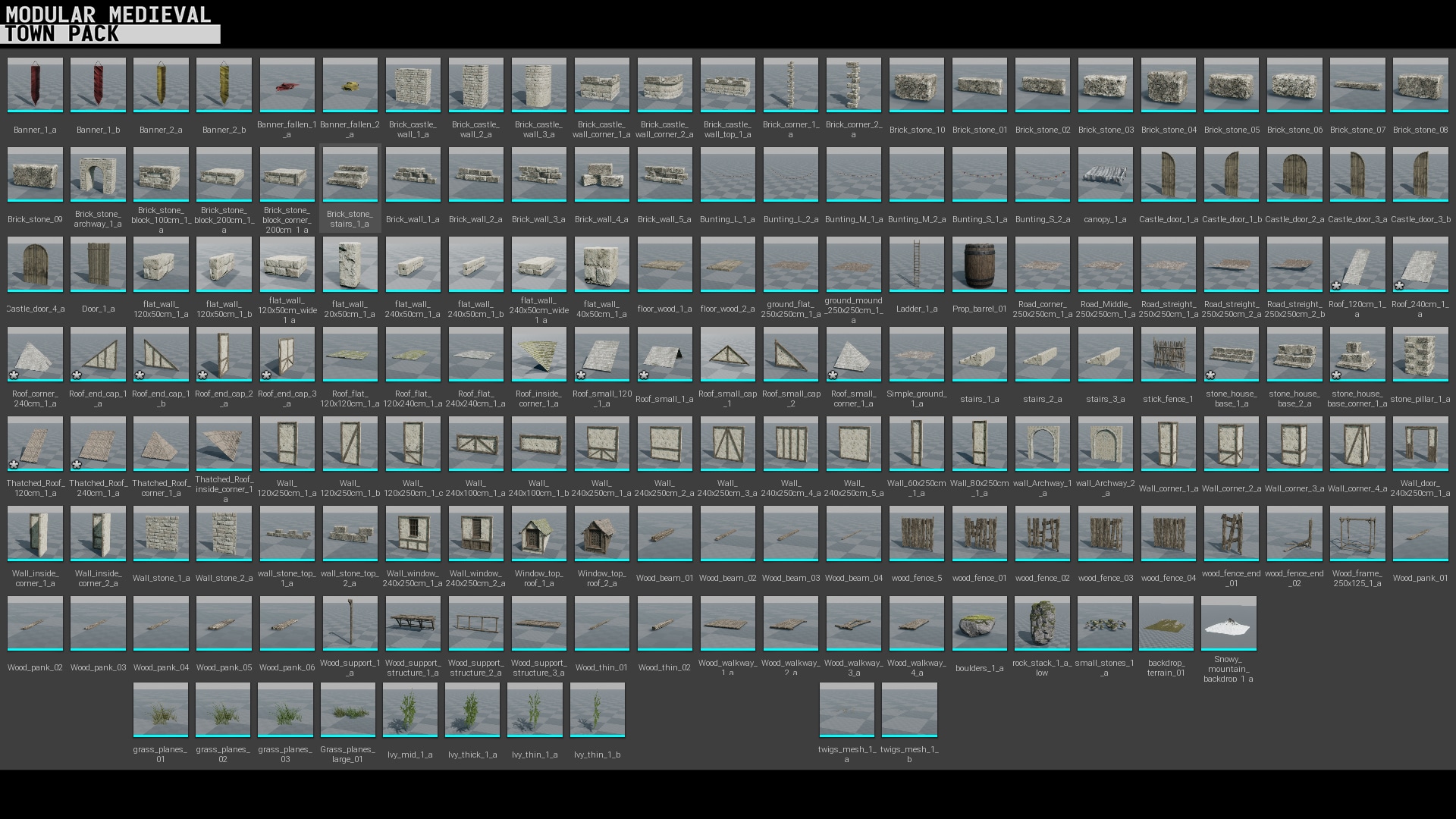Select the wall_Archway_1_a thumbnail
Image resolution: width=1456 pixels, height=819 pixels.
(1042, 444)
